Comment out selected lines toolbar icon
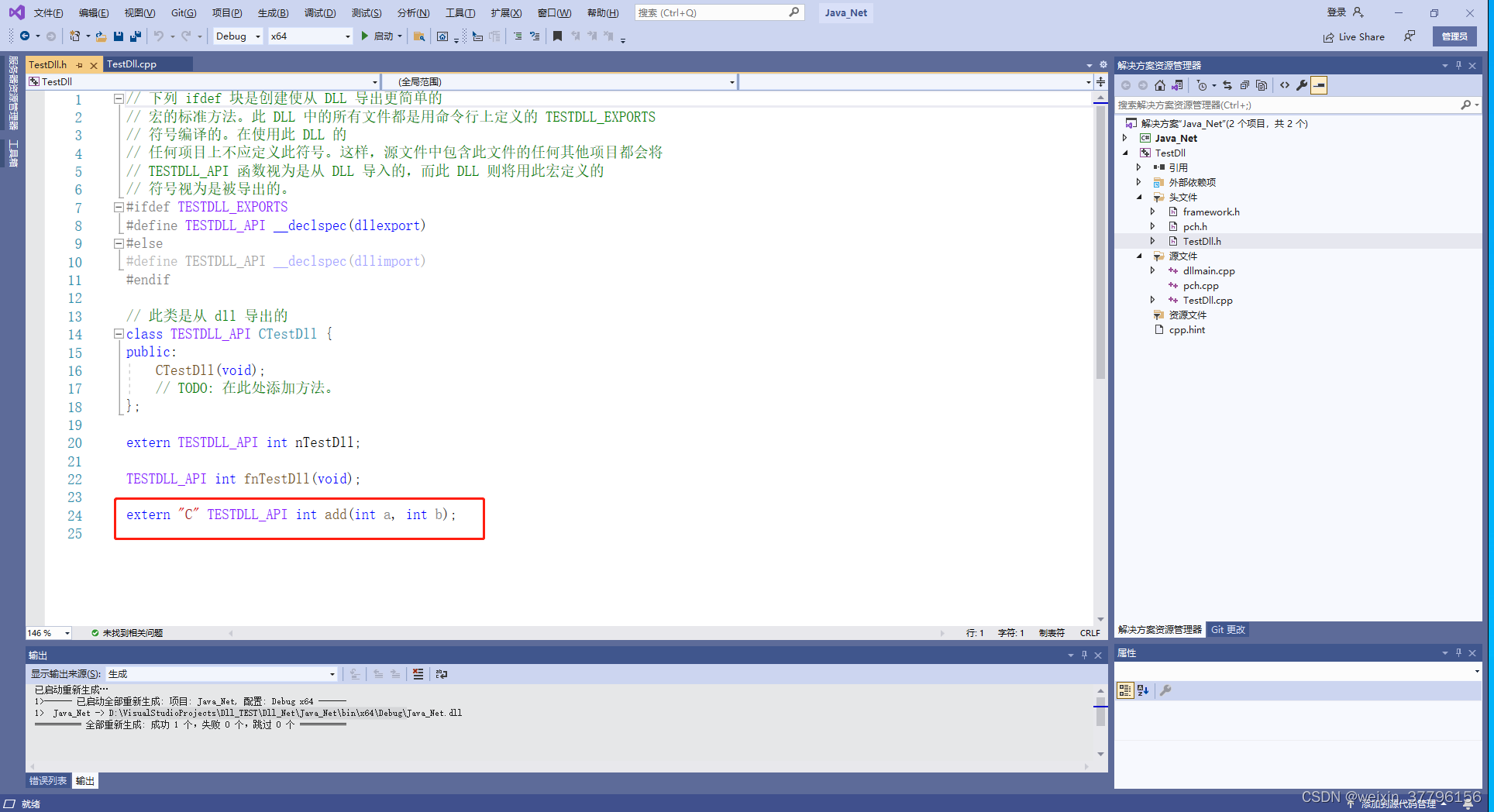The height and width of the screenshot is (812, 1494). [518, 36]
